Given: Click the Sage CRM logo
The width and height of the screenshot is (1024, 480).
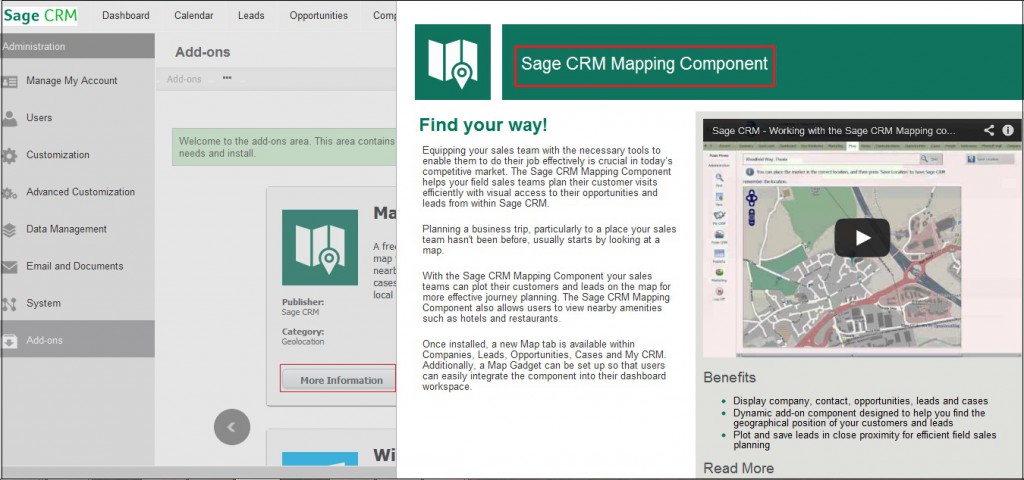Looking at the screenshot, I should [40, 16].
